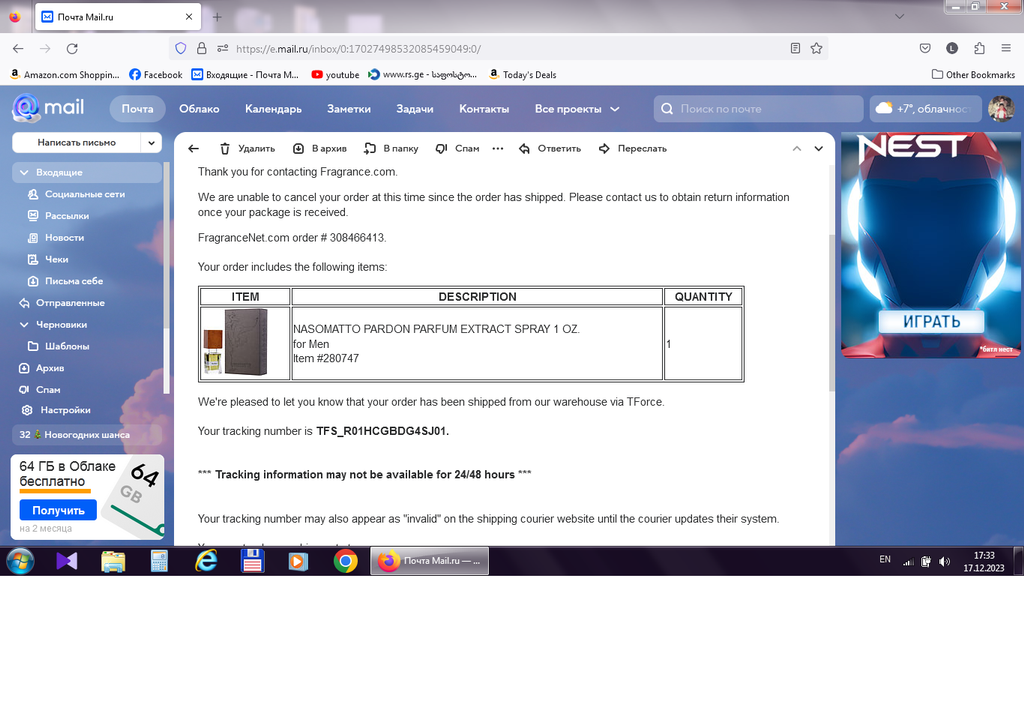Open the volume speaker icon in system tray
Screen dimensions: 1024x717
point(944,562)
